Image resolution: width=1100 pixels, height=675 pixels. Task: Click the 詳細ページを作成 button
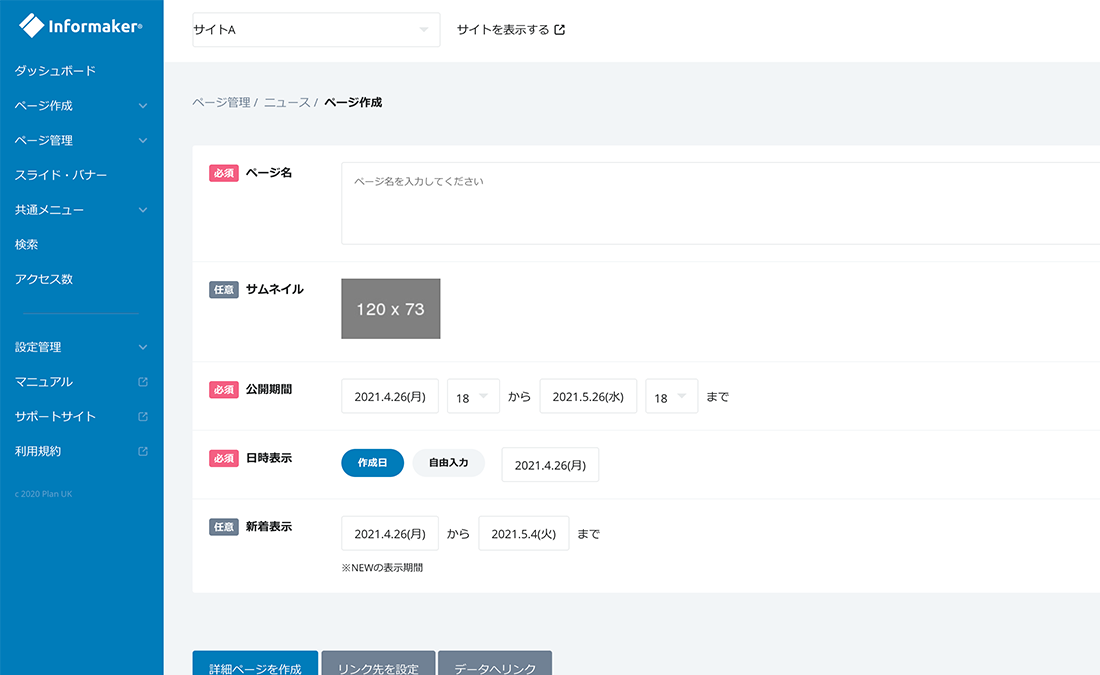coord(255,667)
